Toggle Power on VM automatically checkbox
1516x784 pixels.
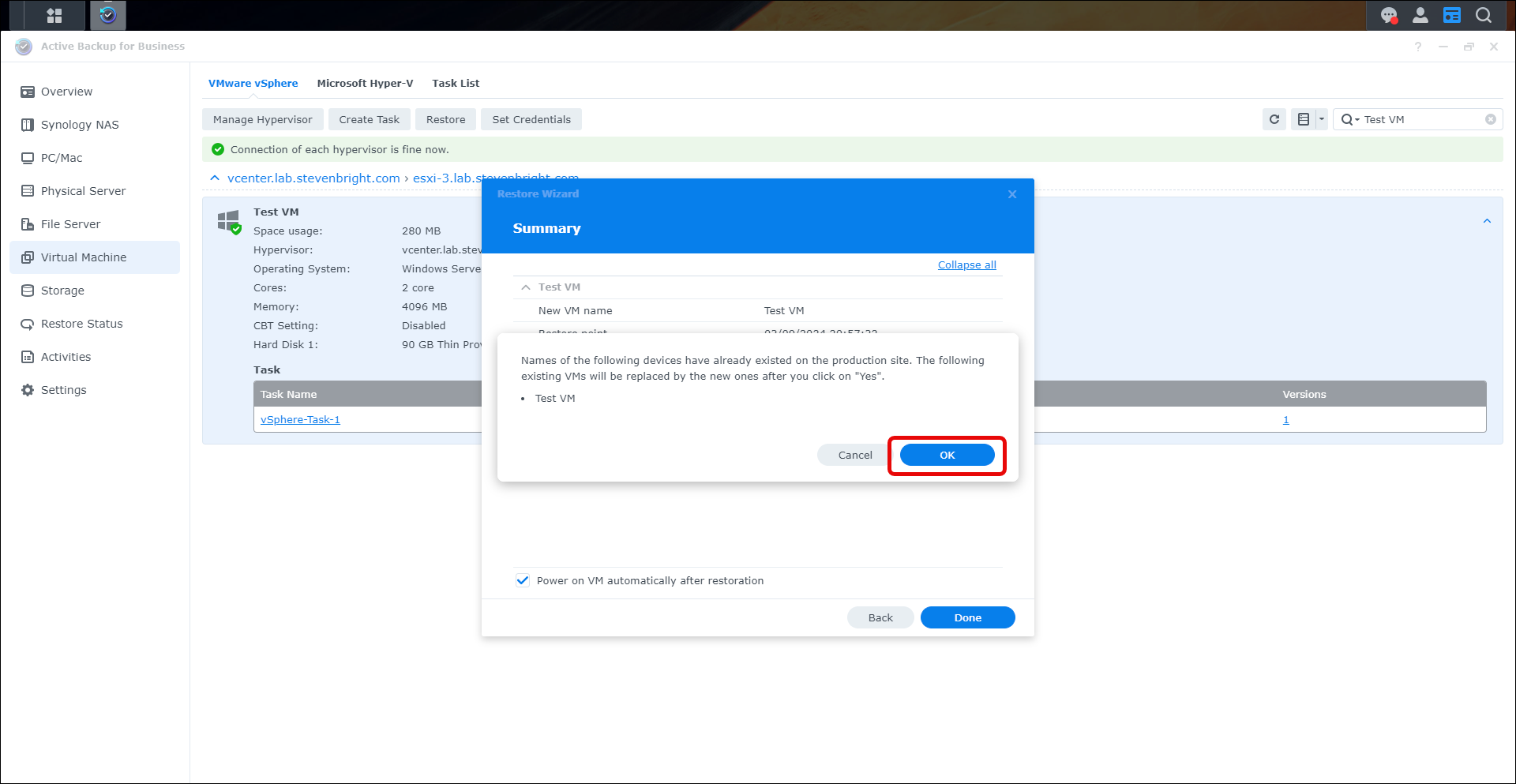[523, 580]
